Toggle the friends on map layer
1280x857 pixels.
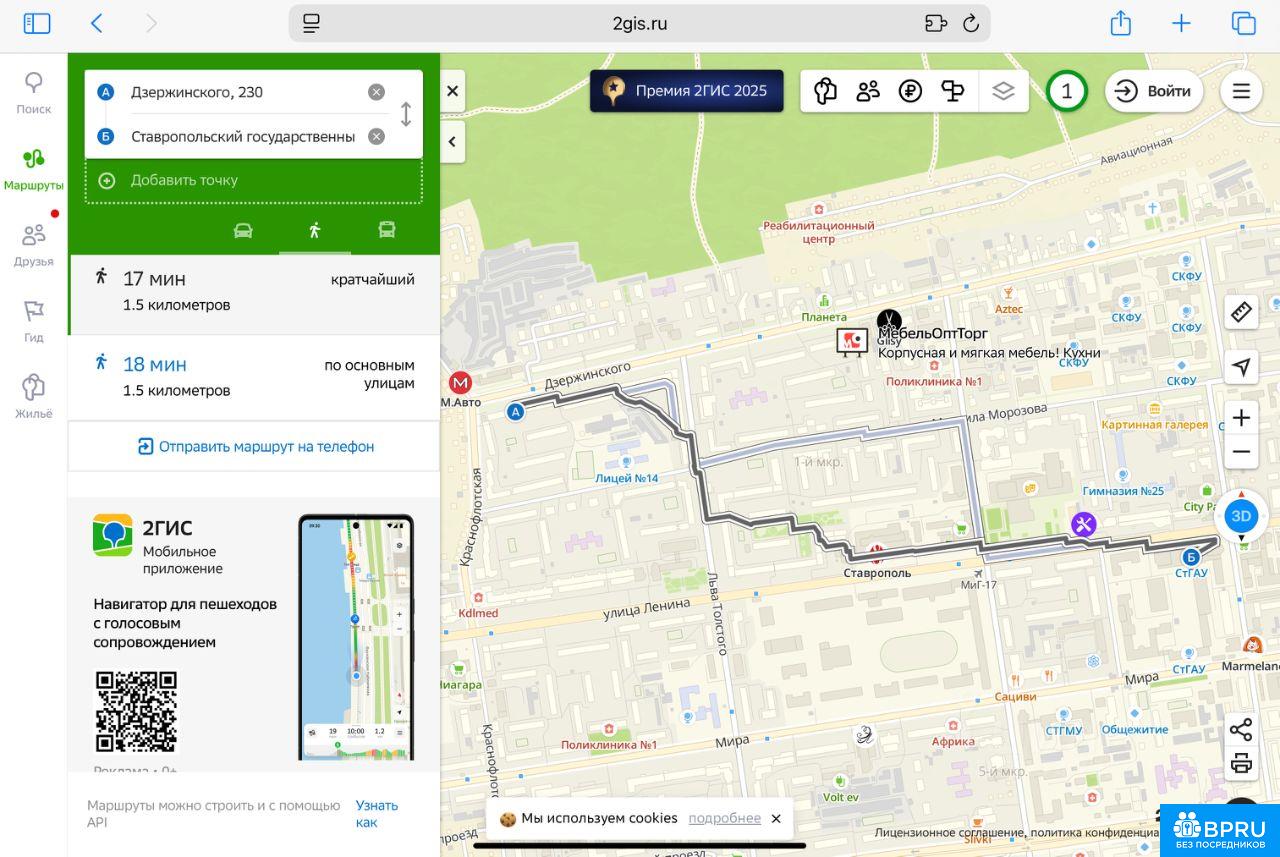(868, 91)
